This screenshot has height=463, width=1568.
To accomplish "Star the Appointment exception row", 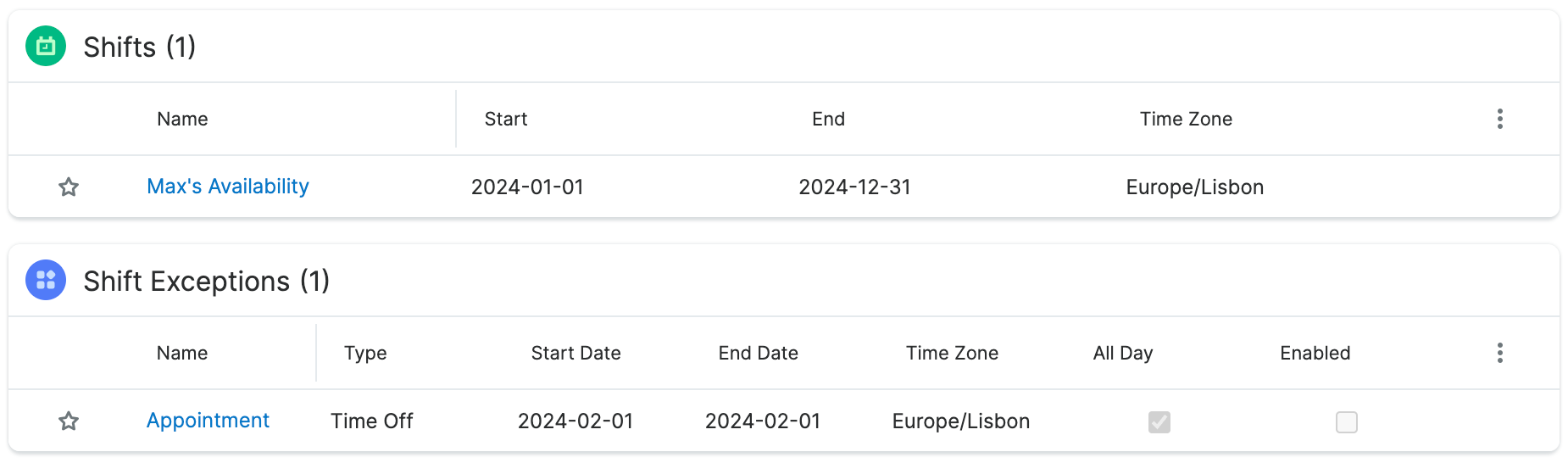I will (x=69, y=421).
